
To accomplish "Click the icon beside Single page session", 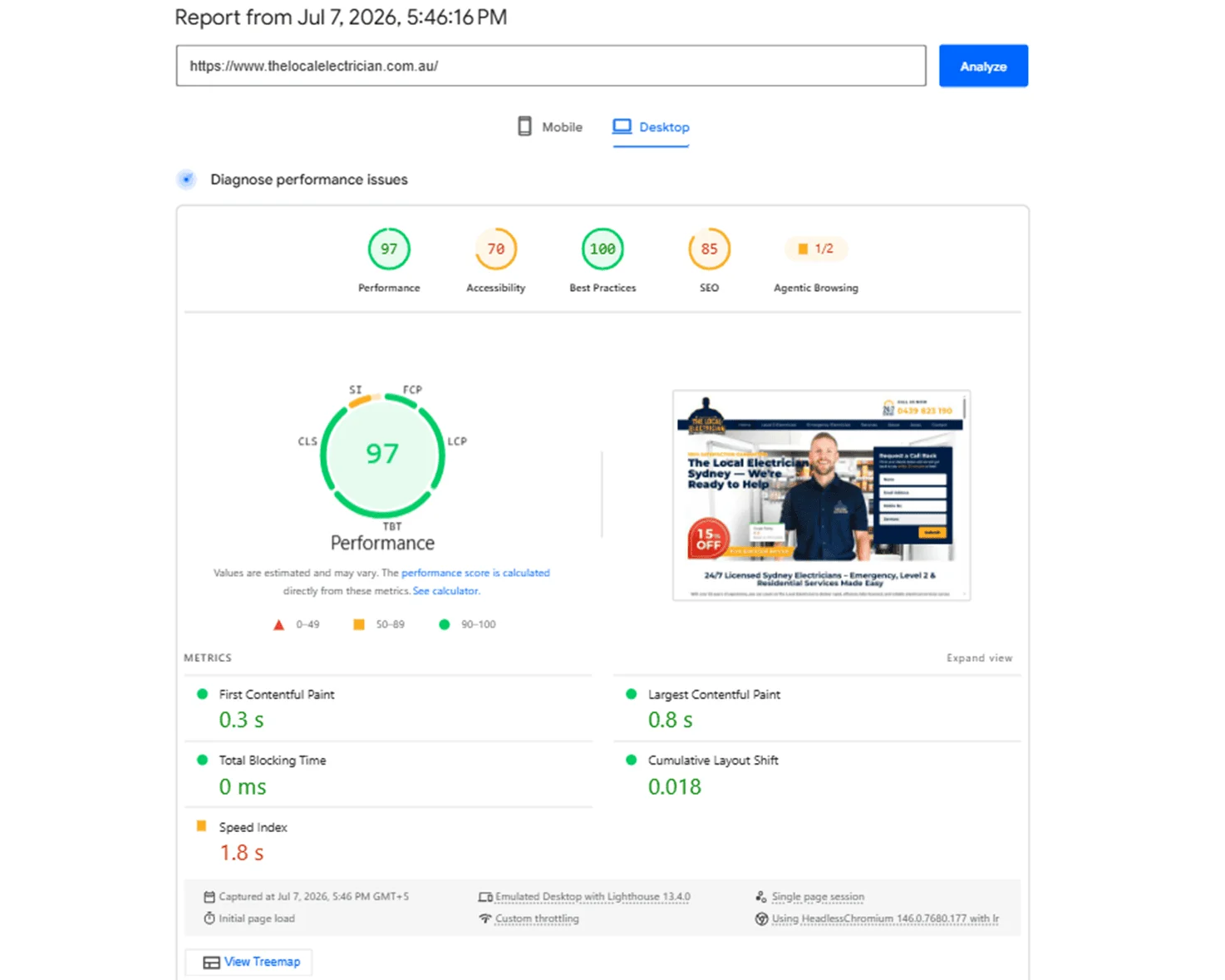I will (x=761, y=897).
